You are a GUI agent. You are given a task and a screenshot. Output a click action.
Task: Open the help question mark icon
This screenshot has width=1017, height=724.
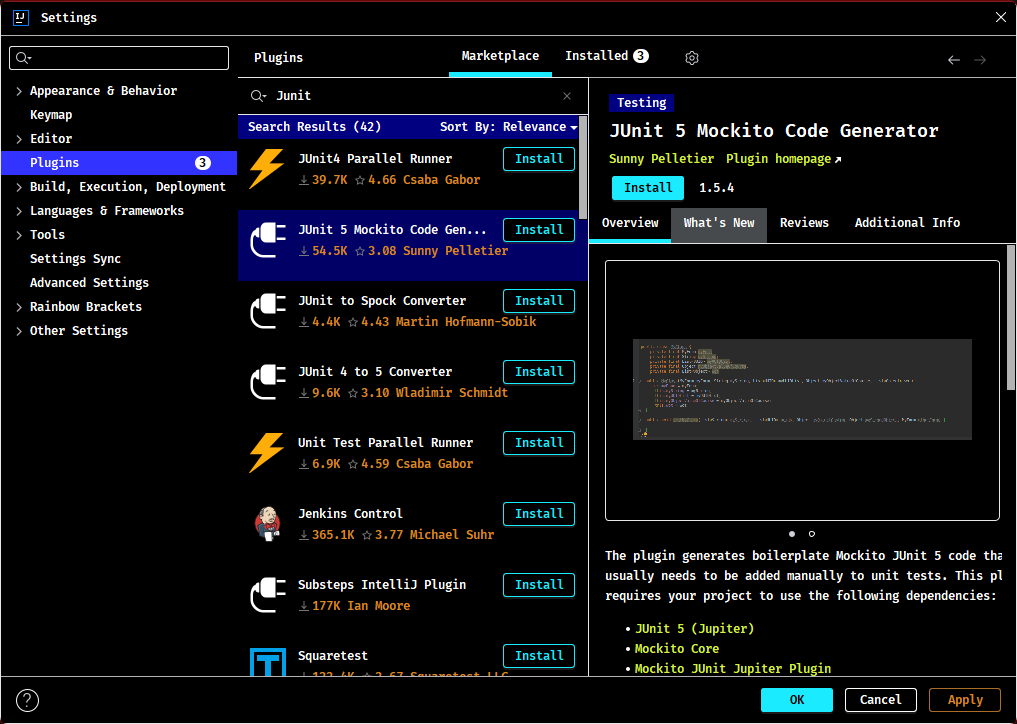click(27, 700)
